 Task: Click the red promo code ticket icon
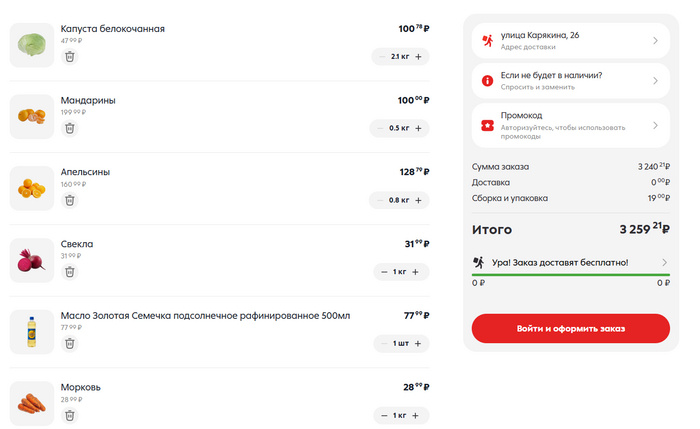click(x=487, y=126)
